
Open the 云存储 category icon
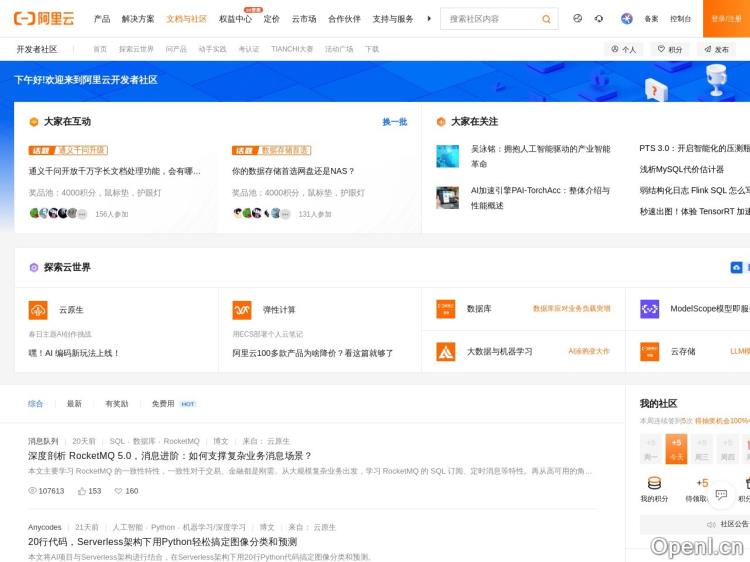tap(650, 352)
